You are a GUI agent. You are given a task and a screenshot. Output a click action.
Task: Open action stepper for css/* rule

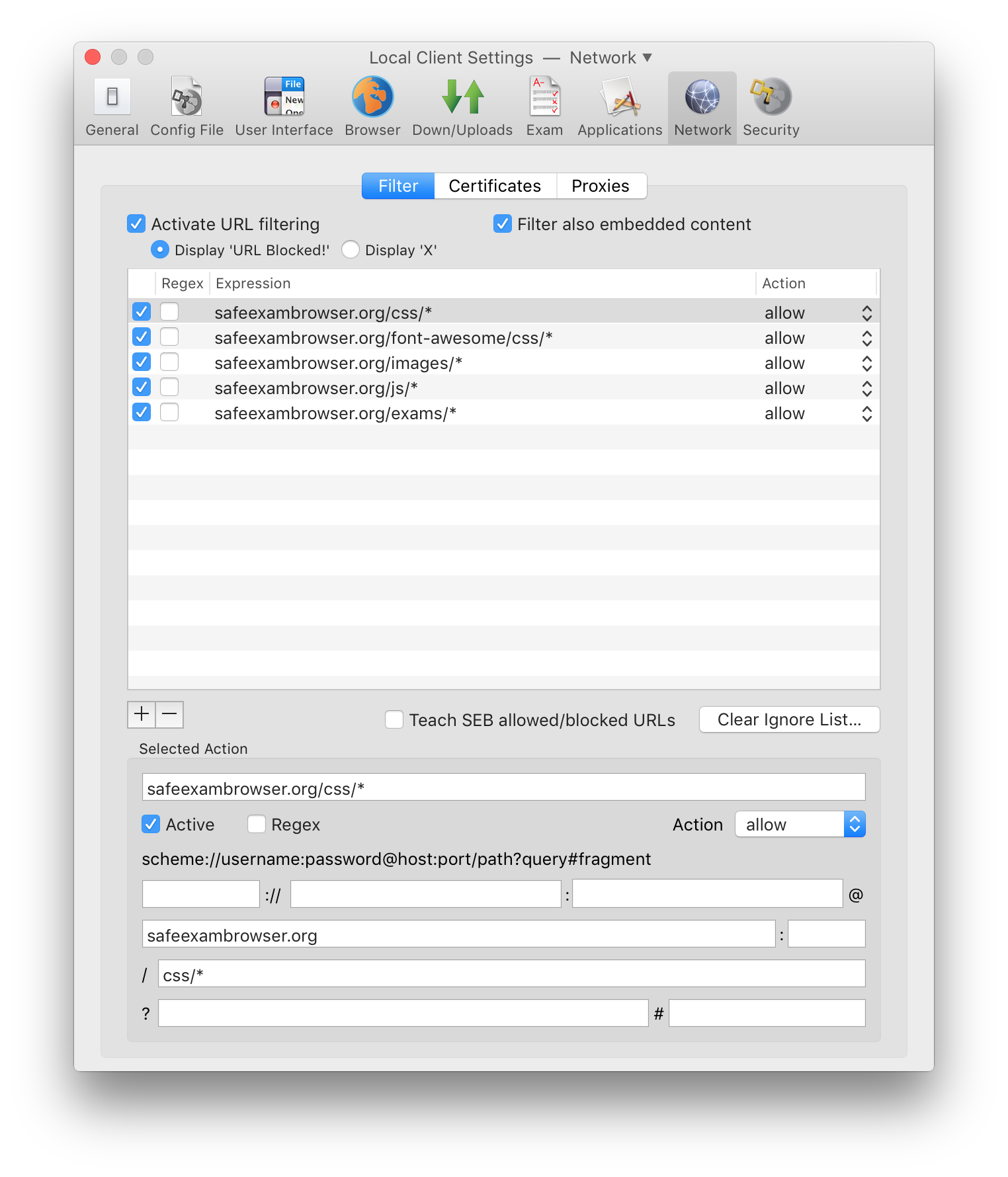coord(866,313)
